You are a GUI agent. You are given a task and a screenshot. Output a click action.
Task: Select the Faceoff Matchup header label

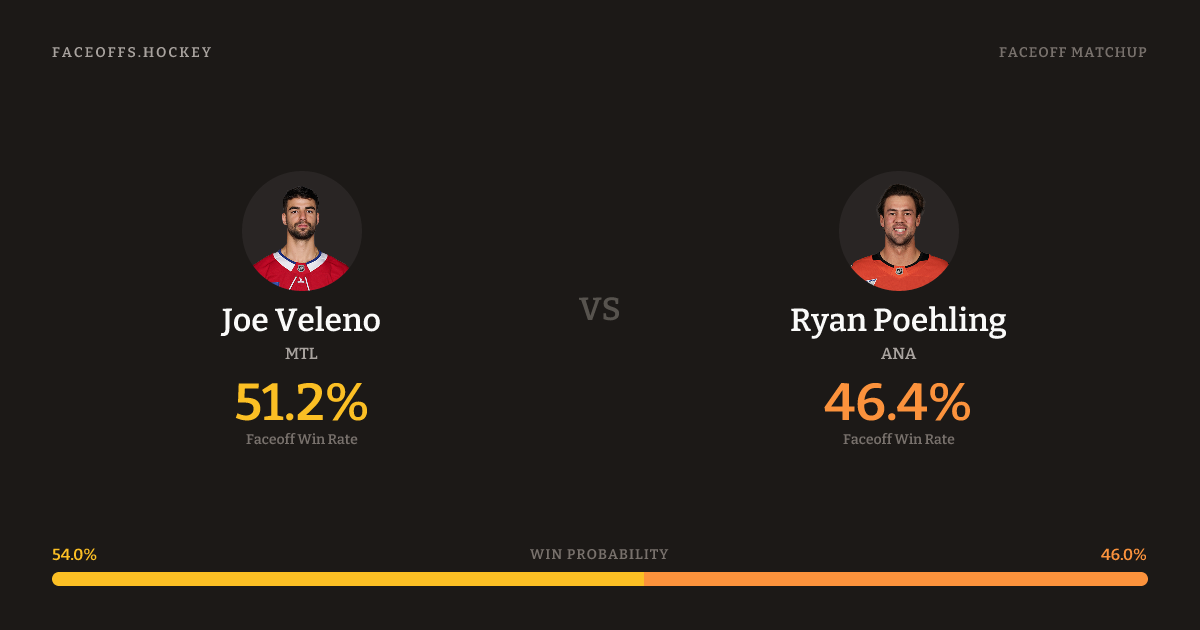tap(1072, 52)
